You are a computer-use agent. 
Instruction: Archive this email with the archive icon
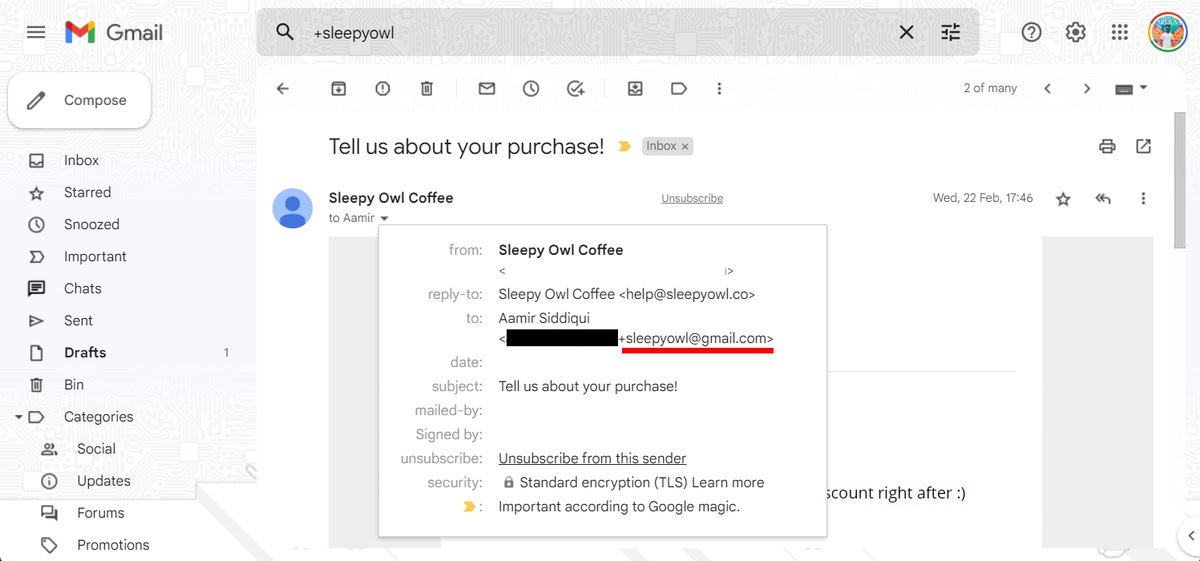pyautogui.click(x=339, y=89)
